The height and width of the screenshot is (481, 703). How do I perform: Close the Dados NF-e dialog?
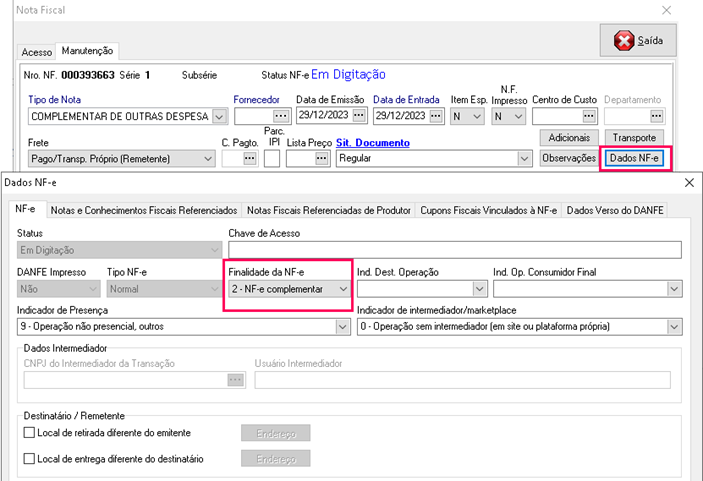click(x=689, y=182)
